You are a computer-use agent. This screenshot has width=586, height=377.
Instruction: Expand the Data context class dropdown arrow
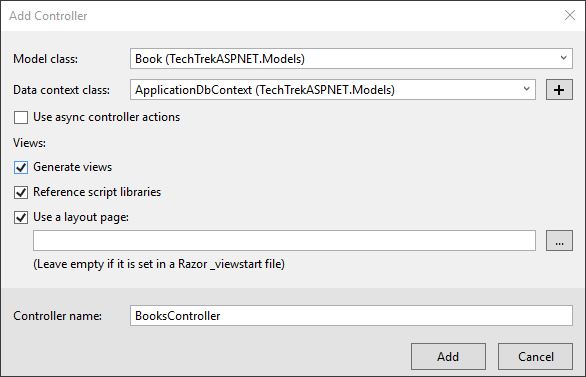tap(527, 89)
